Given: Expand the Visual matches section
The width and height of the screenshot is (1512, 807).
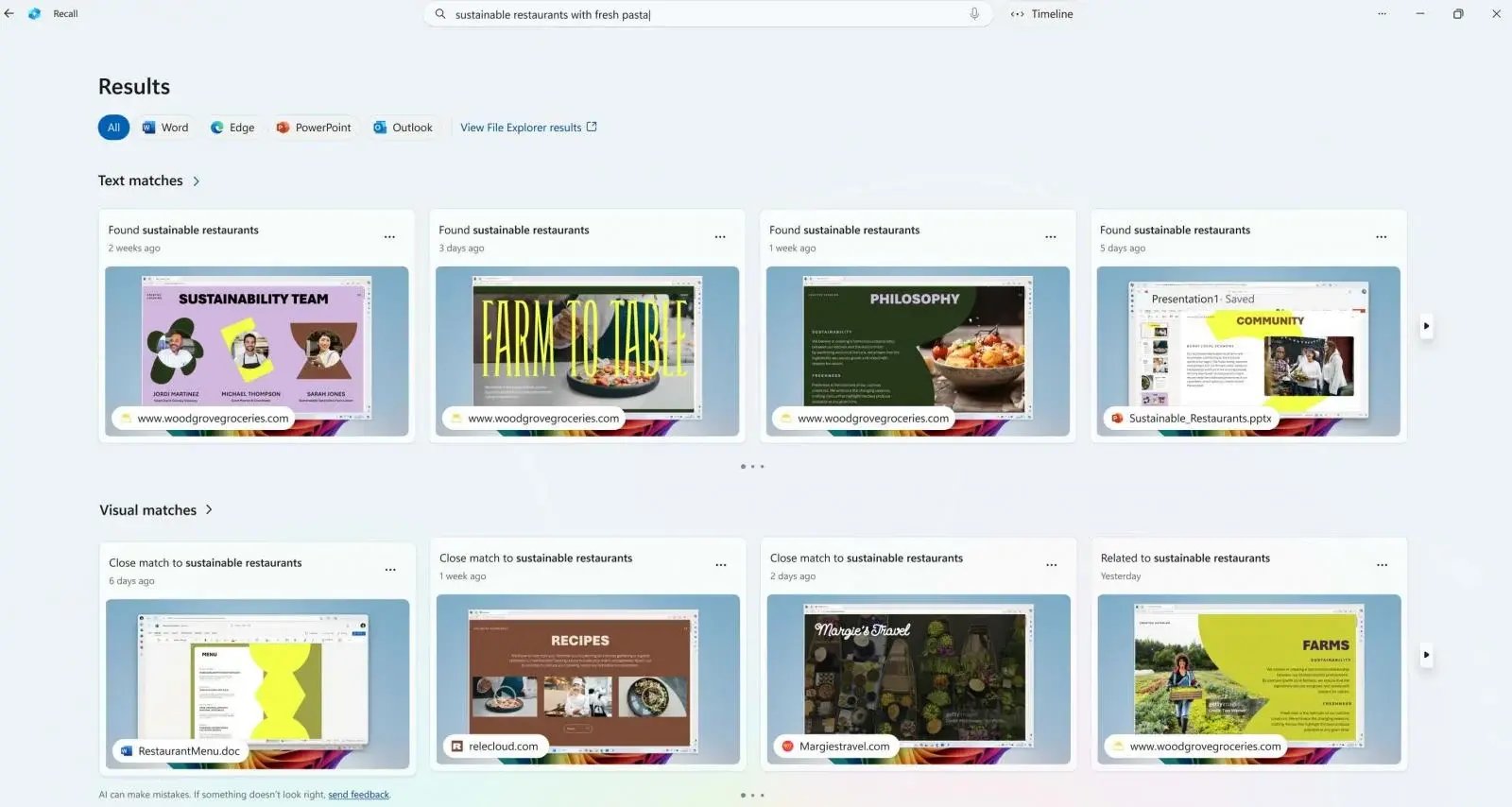Looking at the screenshot, I should coord(209,510).
